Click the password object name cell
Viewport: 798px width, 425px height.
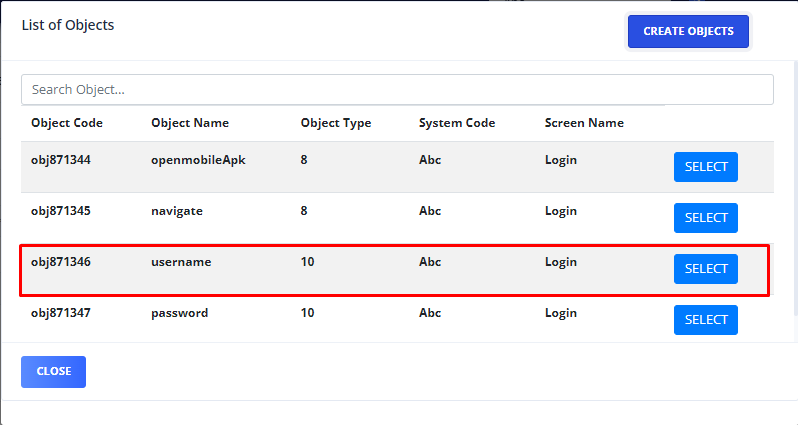coord(180,313)
